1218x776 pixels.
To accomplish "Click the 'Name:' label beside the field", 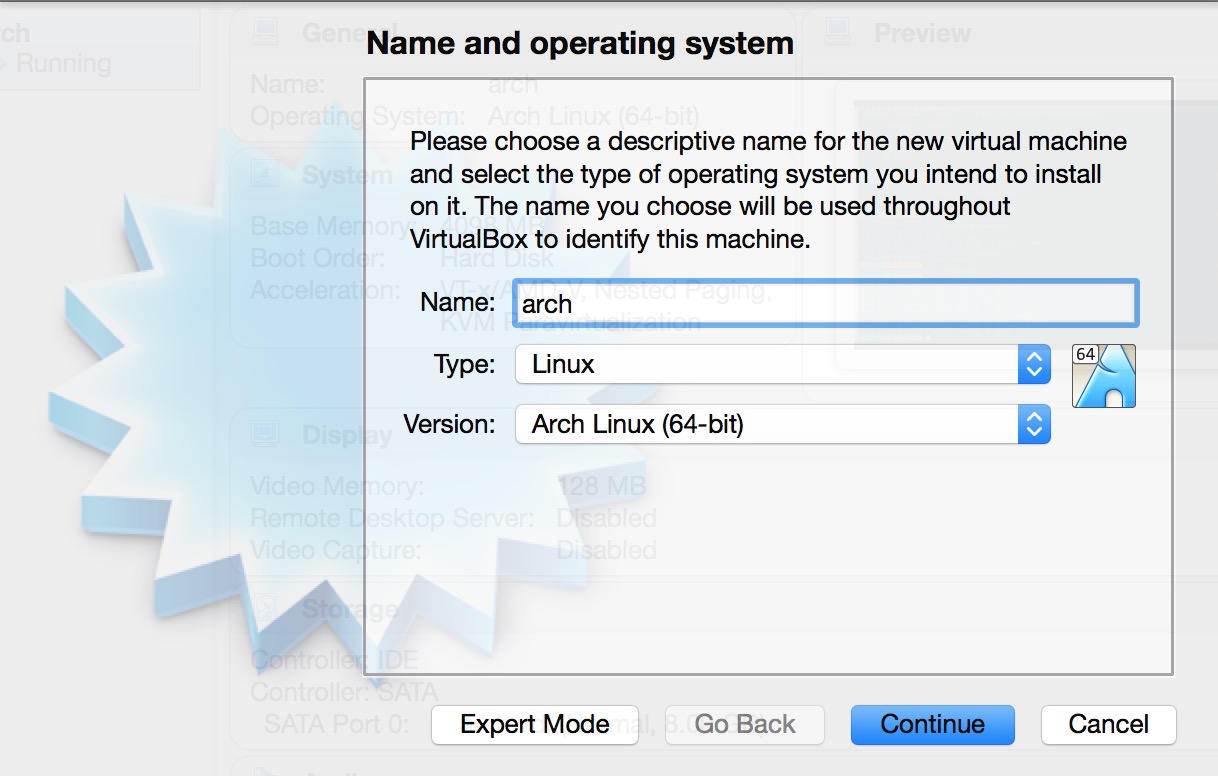I will [457, 302].
